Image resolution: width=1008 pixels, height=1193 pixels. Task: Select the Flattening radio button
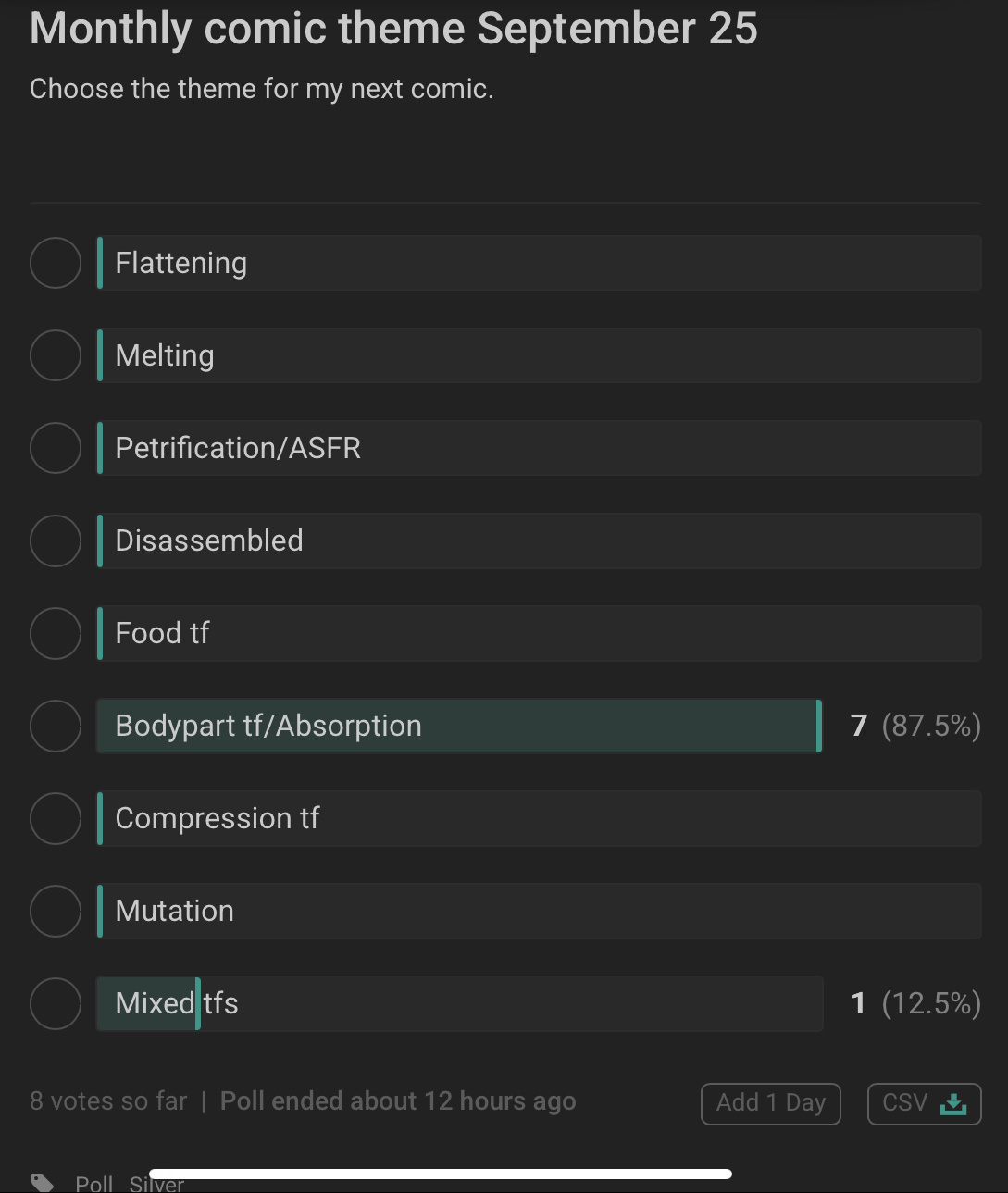click(56, 263)
